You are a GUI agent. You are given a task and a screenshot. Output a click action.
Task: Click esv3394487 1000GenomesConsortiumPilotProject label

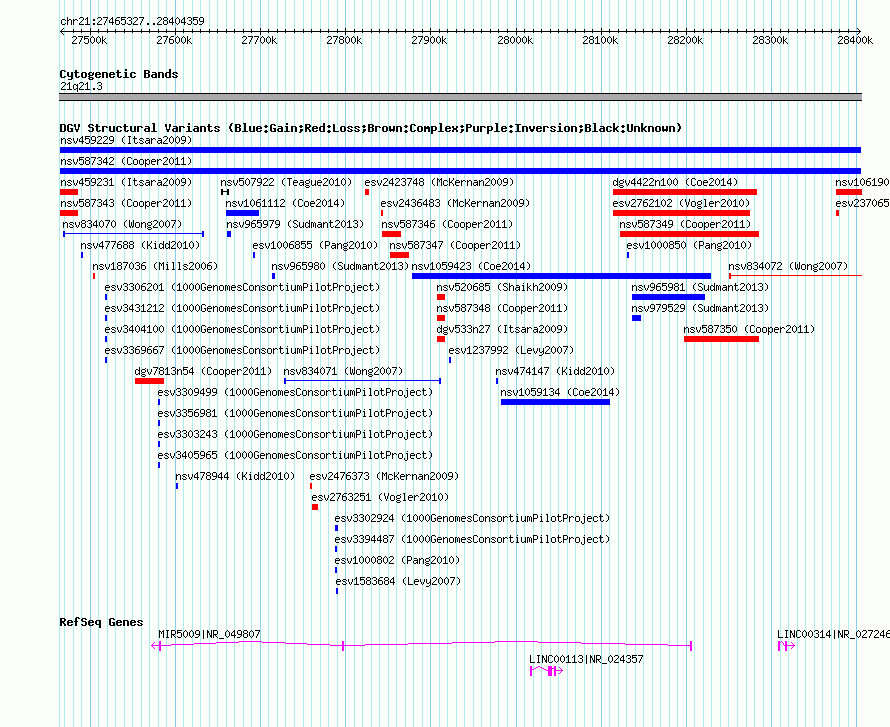(x=472, y=539)
